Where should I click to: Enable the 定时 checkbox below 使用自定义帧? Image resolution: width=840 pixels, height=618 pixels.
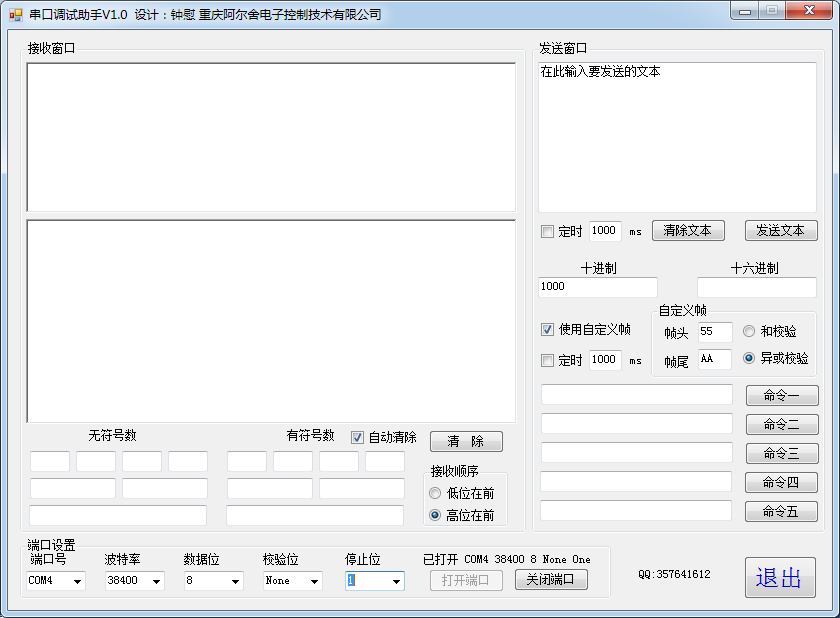(x=547, y=360)
